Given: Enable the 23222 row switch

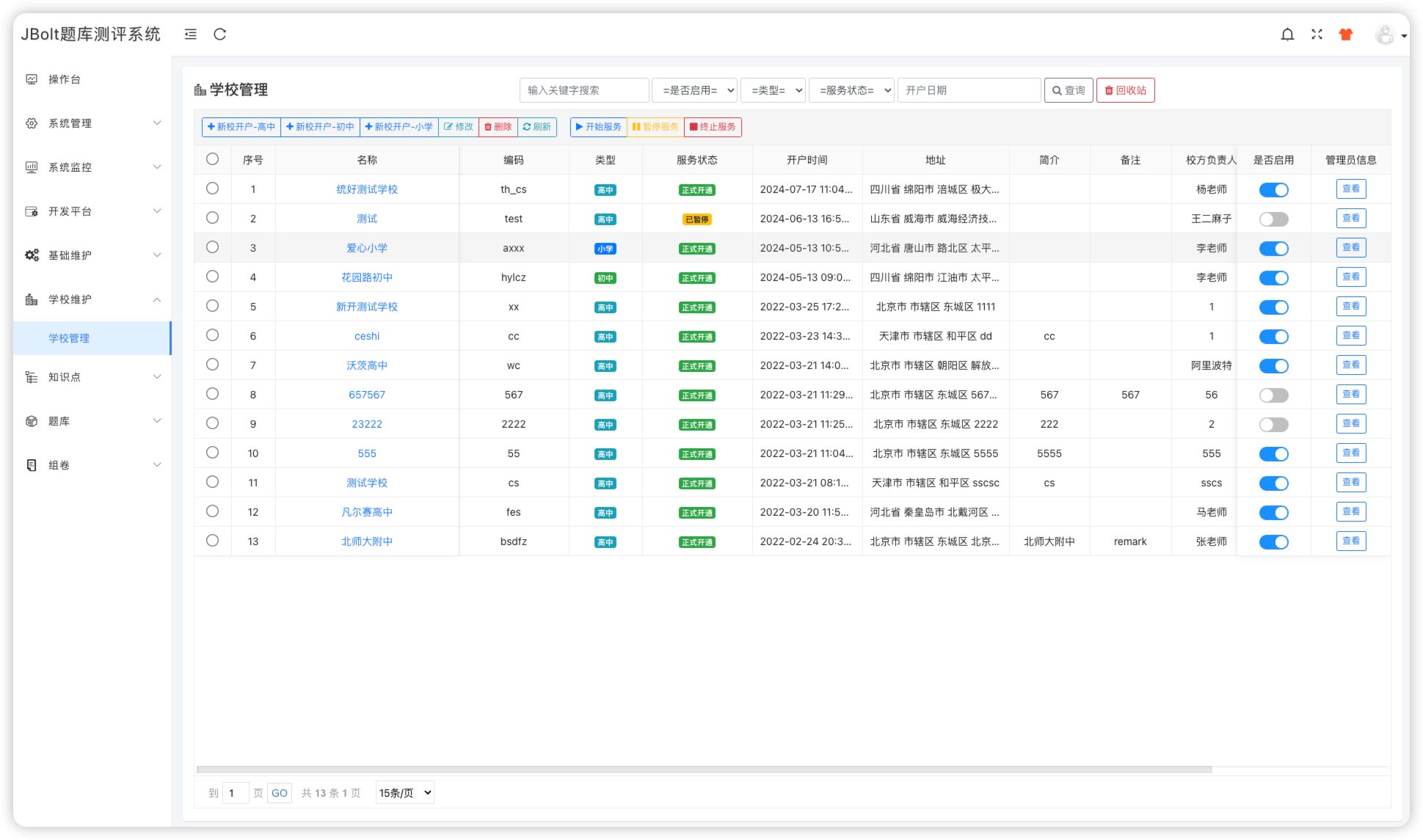Looking at the screenshot, I should click(x=1274, y=425).
